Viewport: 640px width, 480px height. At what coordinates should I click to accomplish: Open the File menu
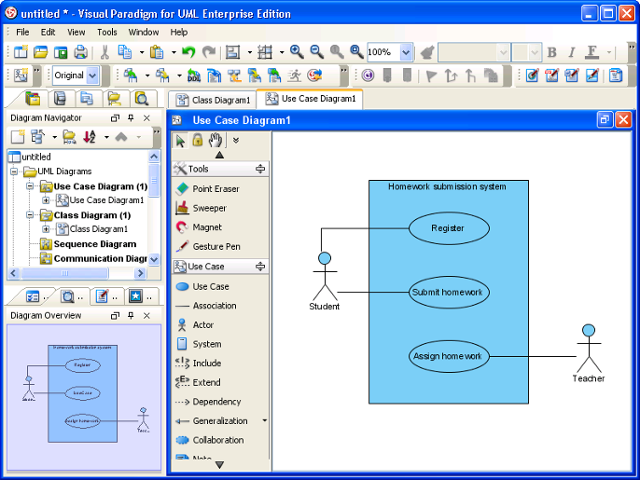[x=23, y=32]
